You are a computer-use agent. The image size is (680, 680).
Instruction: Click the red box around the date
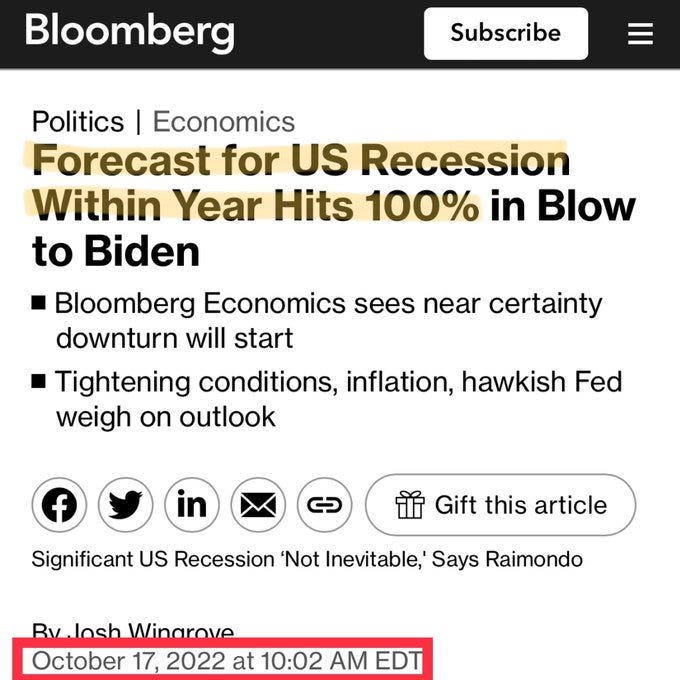(222, 659)
